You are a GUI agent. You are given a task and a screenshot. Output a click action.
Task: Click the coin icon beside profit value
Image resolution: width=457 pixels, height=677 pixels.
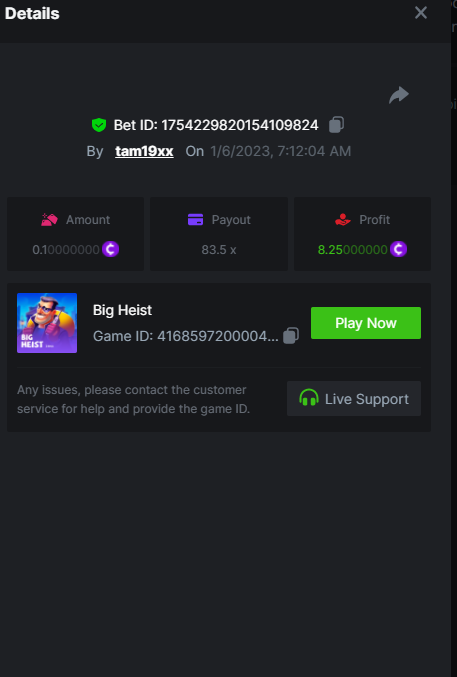pyautogui.click(x=398, y=249)
